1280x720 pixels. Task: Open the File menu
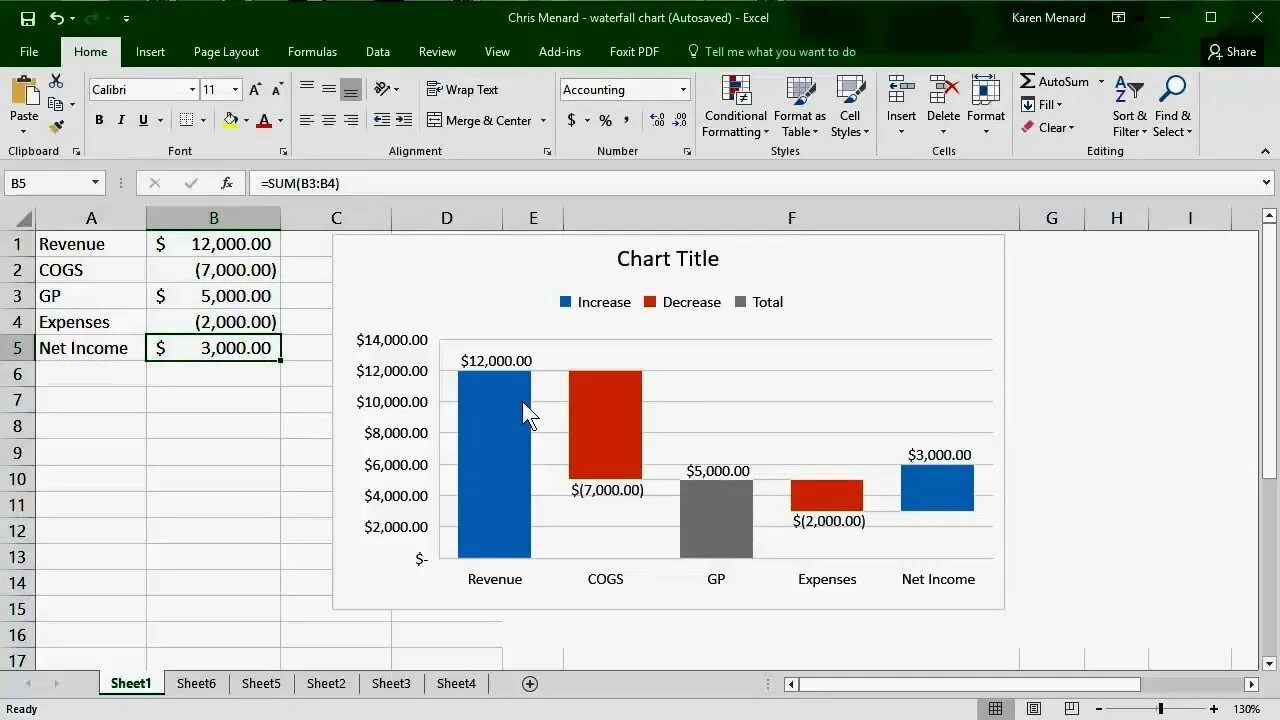coord(29,52)
